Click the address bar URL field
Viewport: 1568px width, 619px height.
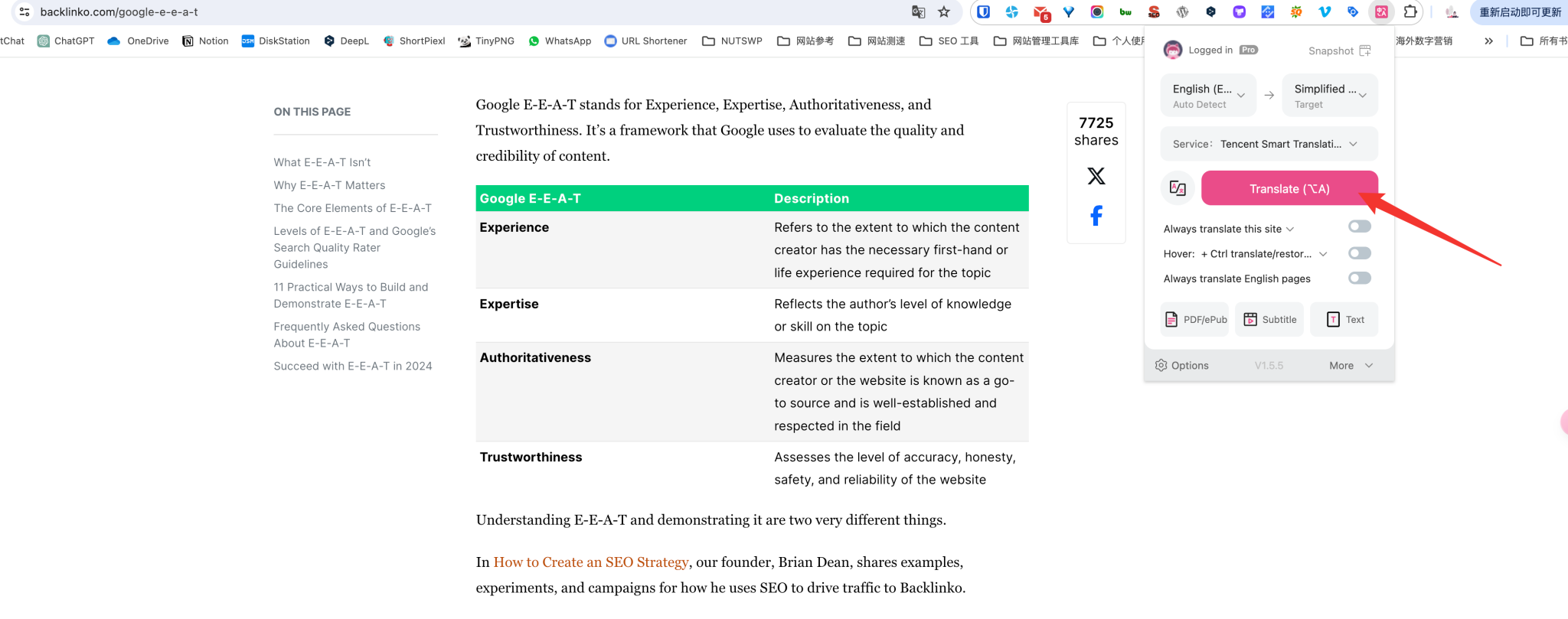point(459,11)
